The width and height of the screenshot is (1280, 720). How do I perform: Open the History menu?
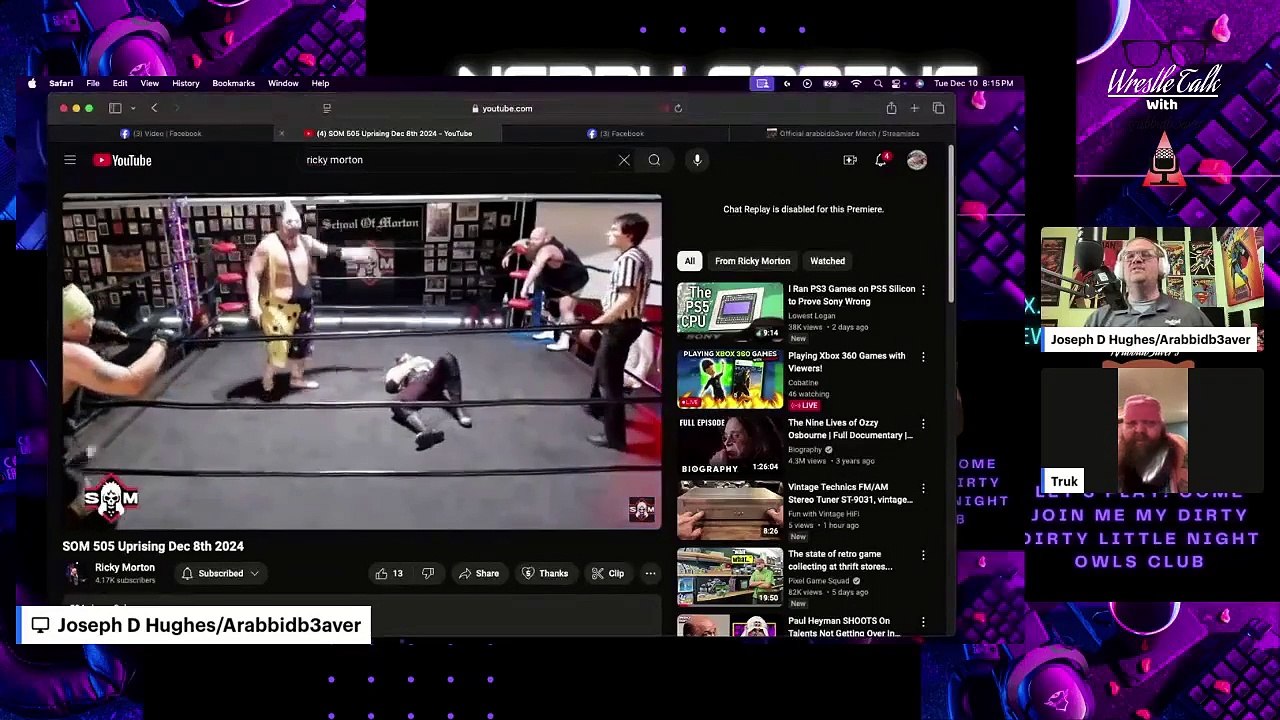click(x=186, y=83)
